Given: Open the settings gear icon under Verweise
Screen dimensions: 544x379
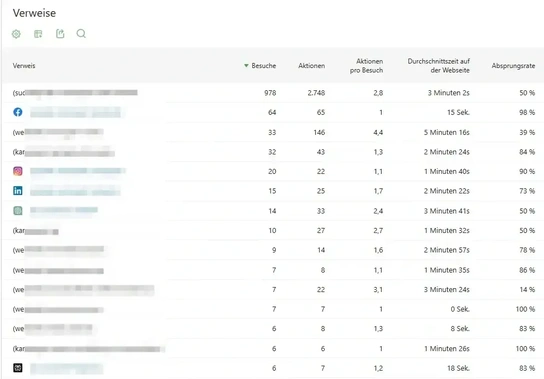Looking at the screenshot, I should pos(16,34).
